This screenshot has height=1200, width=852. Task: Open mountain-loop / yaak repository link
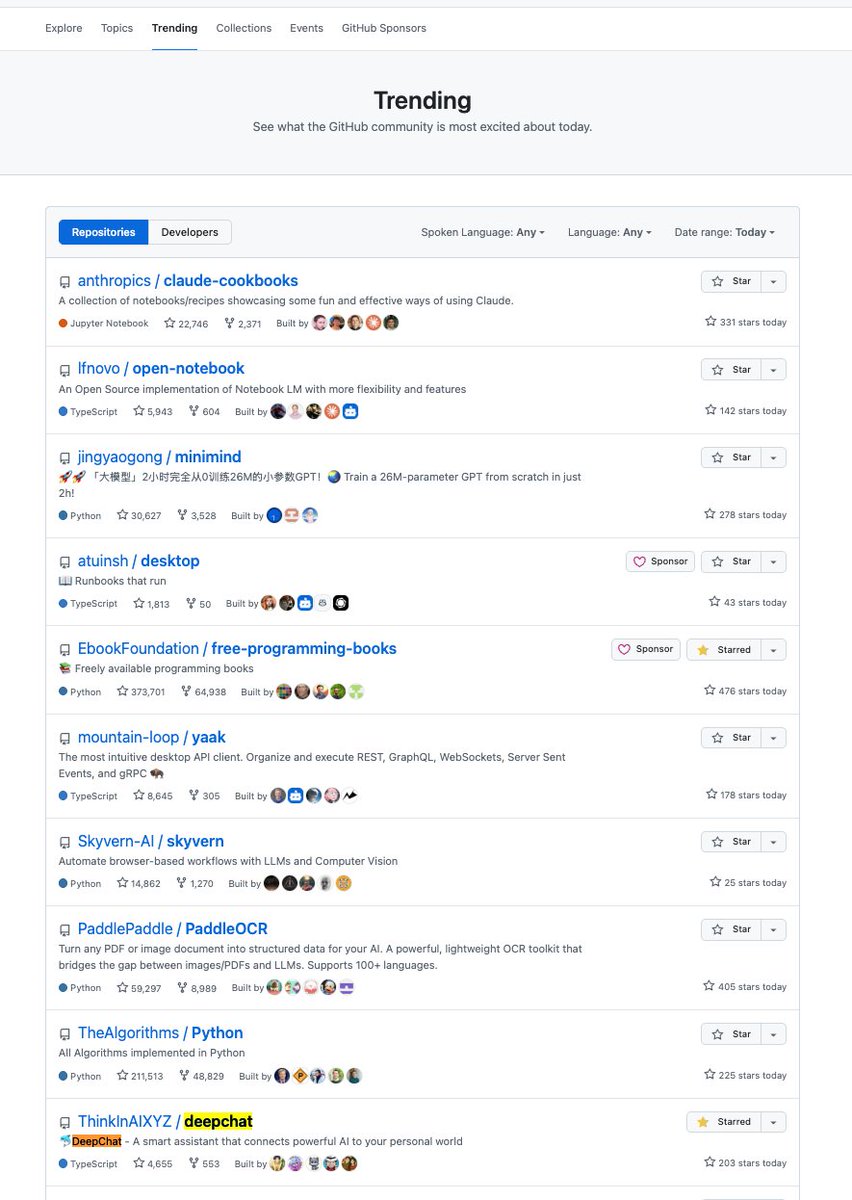tap(152, 737)
